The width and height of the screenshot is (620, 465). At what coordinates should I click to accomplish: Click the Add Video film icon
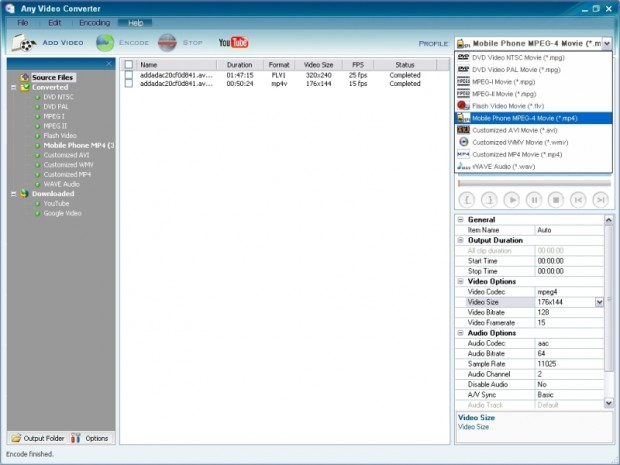point(23,43)
